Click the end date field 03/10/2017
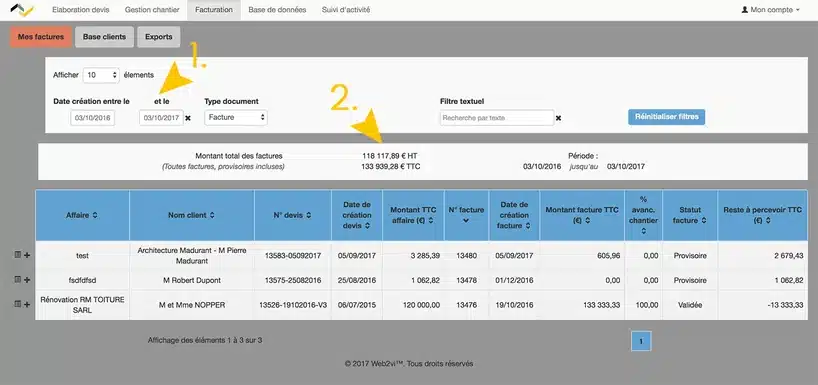The height and width of the screenshot is (385, 818). pos(161,118)
